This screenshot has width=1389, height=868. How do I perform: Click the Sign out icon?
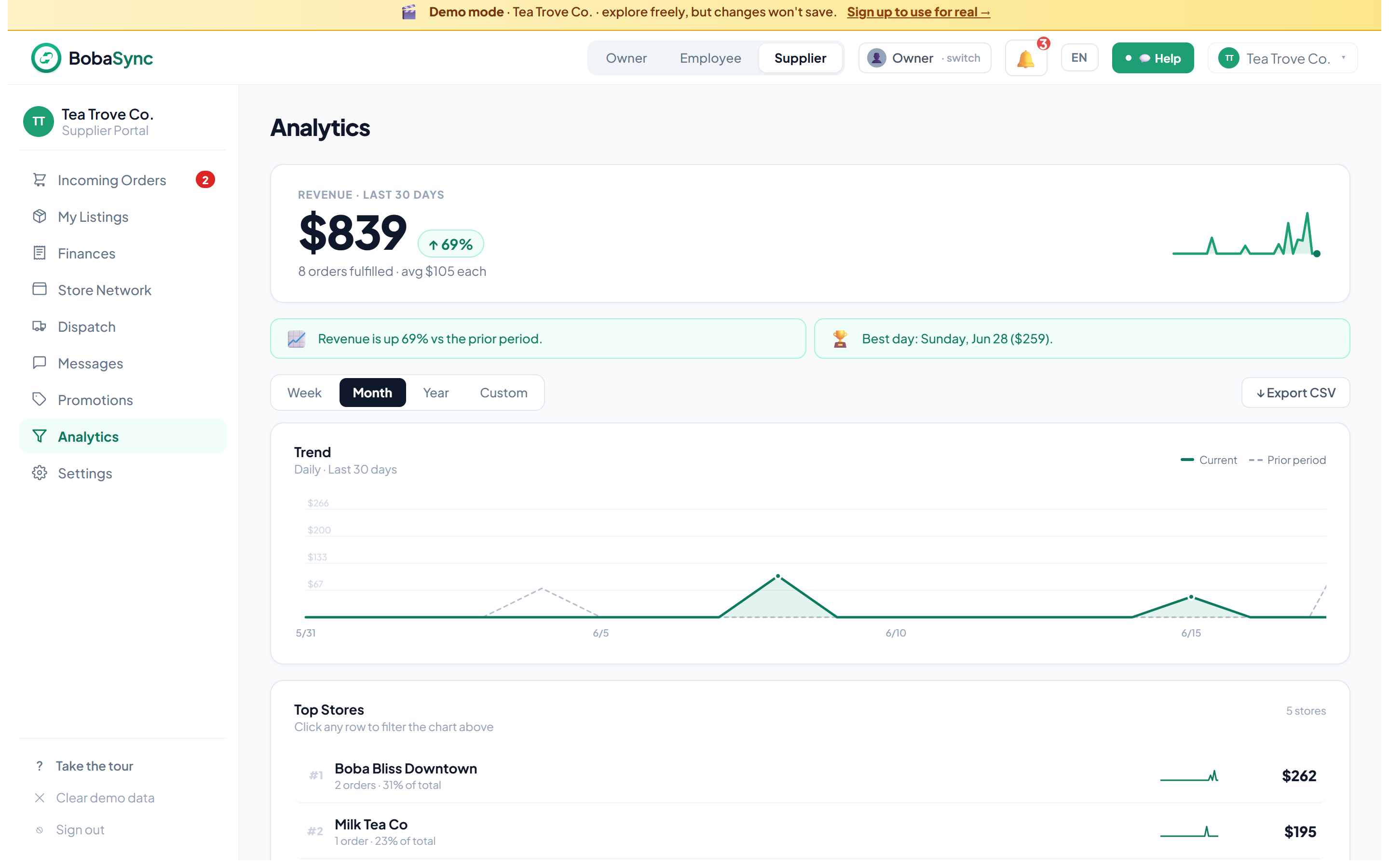[40, 830]
